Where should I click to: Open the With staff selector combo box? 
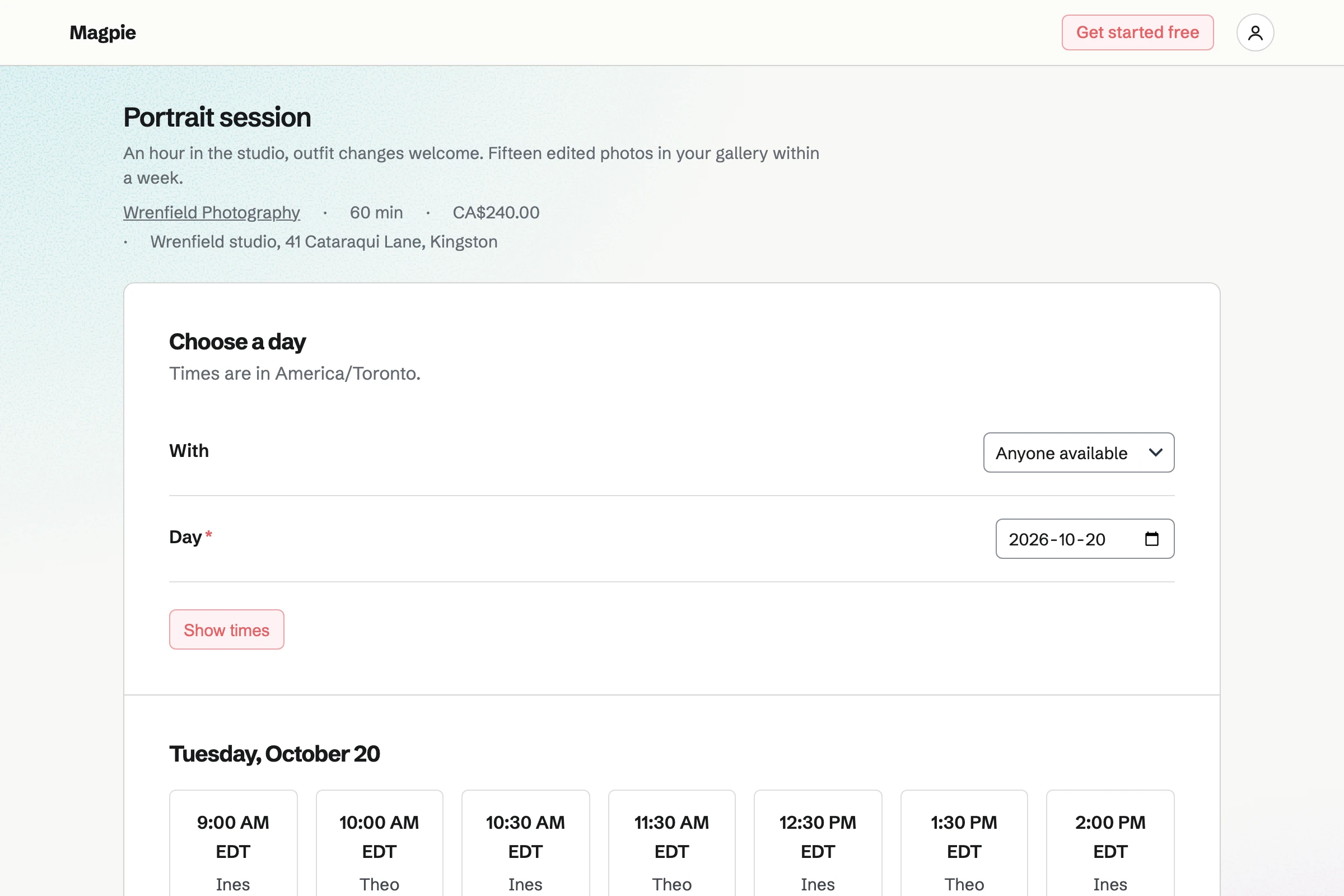(x=1079, y=452)
